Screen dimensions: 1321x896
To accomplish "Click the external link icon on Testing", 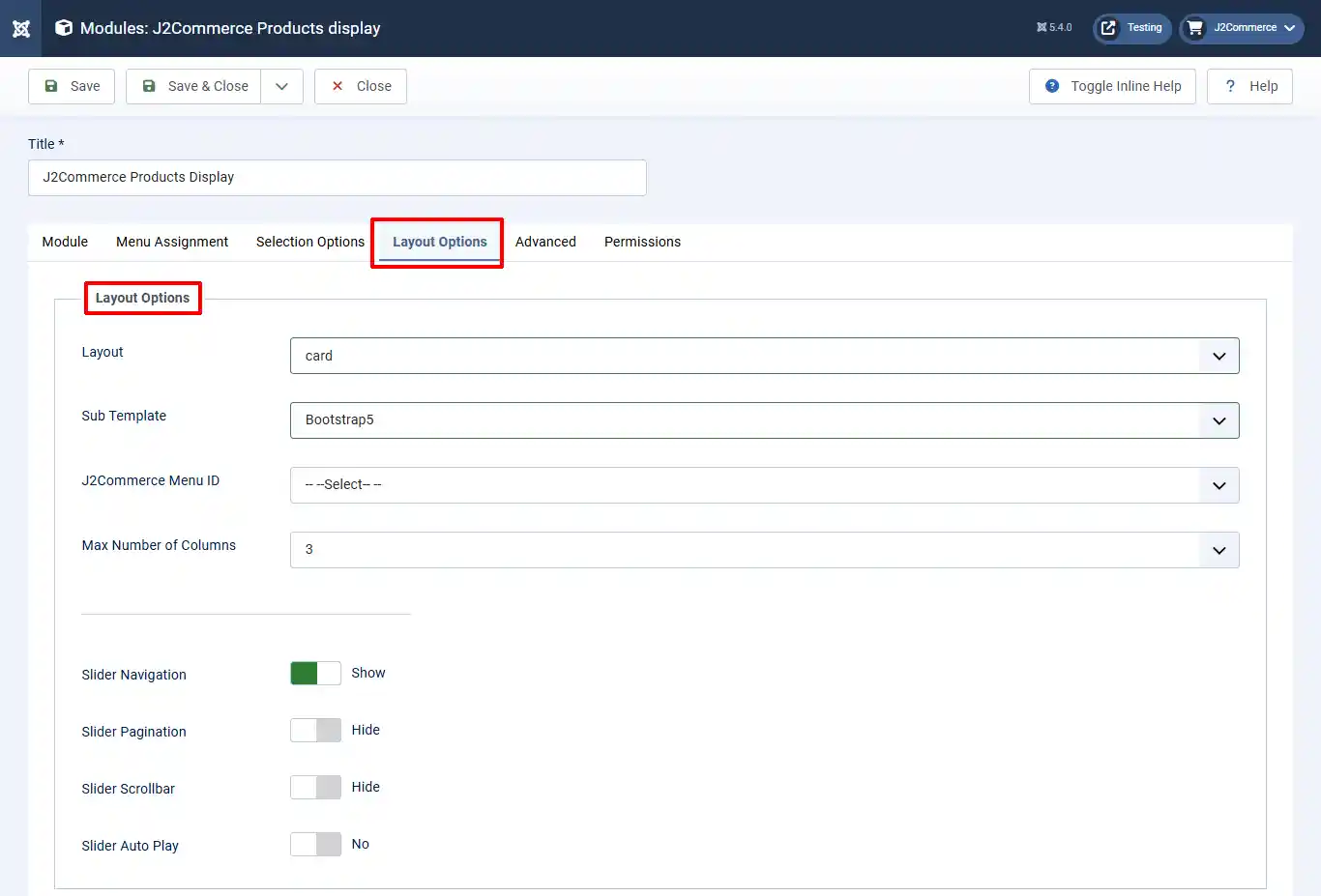I will click(x=1108, y=28).
